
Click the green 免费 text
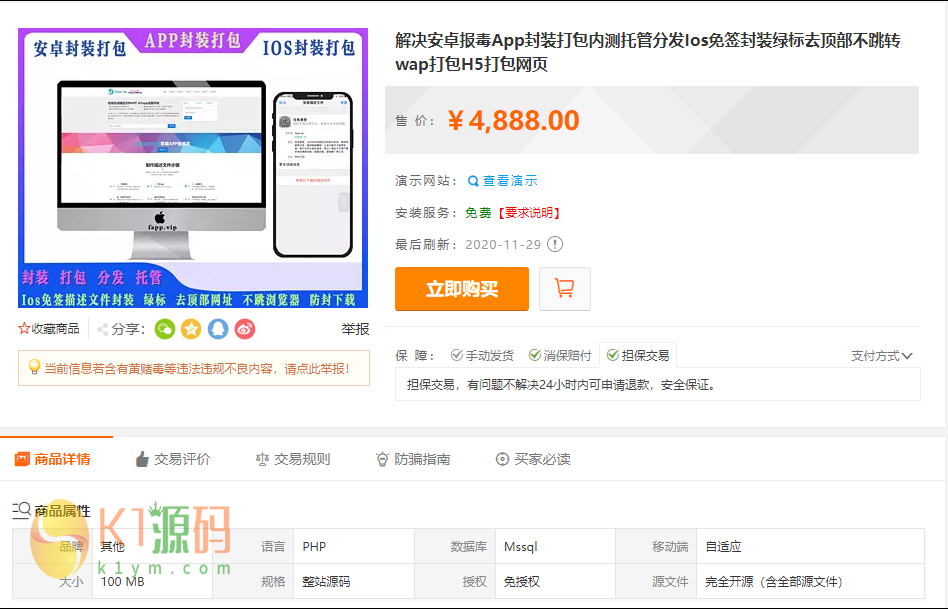click(478, 213)
